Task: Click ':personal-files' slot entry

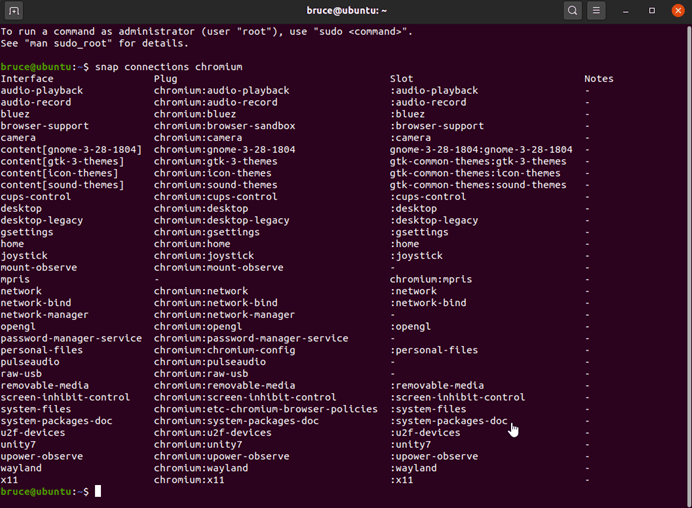Action: (434, 350)
